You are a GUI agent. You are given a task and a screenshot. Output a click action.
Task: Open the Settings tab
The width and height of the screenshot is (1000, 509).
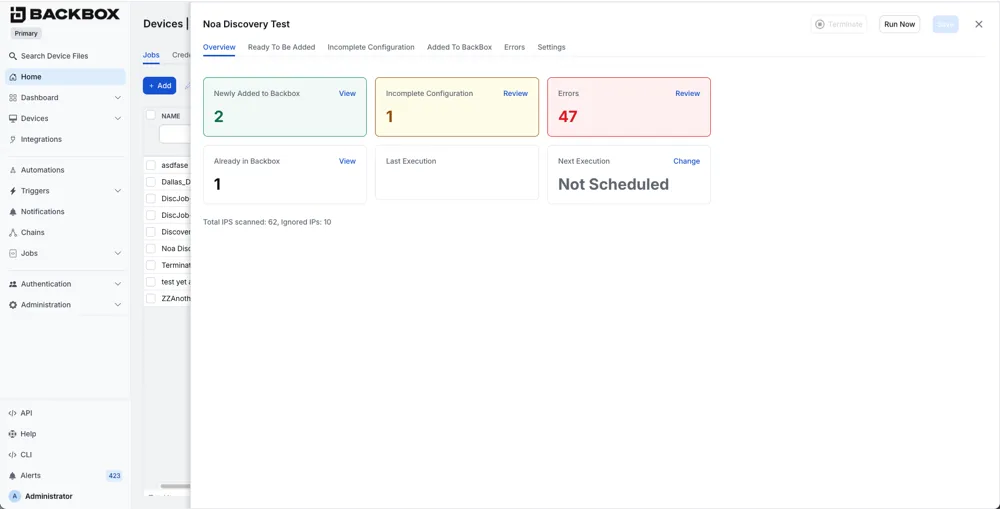pyautogui.click(x=551, y=47)
